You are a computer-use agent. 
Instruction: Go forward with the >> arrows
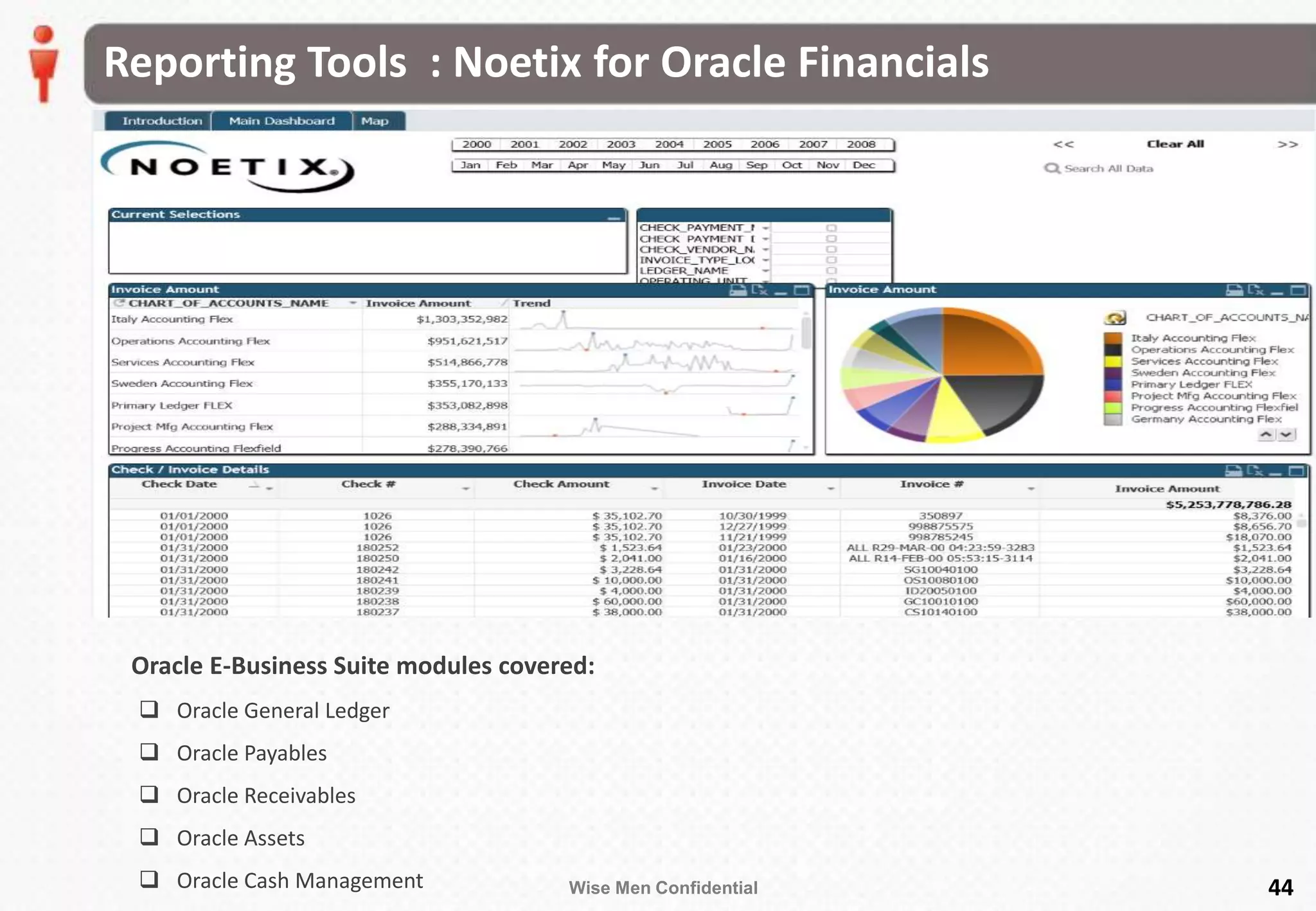pyautogui.click(x=1287, y=145)
